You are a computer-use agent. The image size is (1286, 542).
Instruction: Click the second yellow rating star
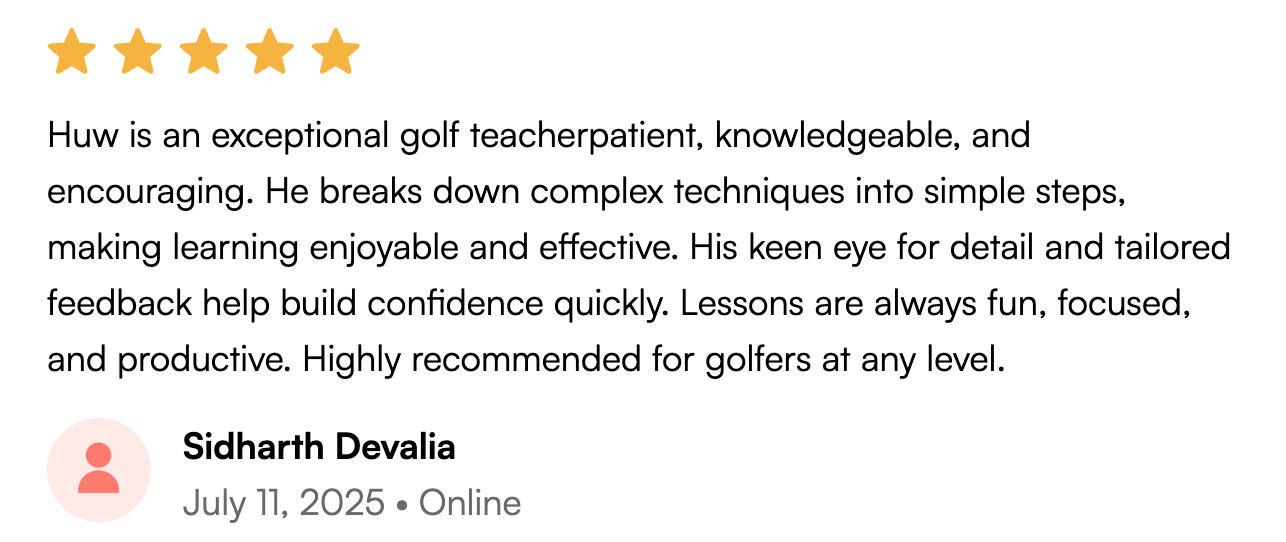[x=137, y=52]
